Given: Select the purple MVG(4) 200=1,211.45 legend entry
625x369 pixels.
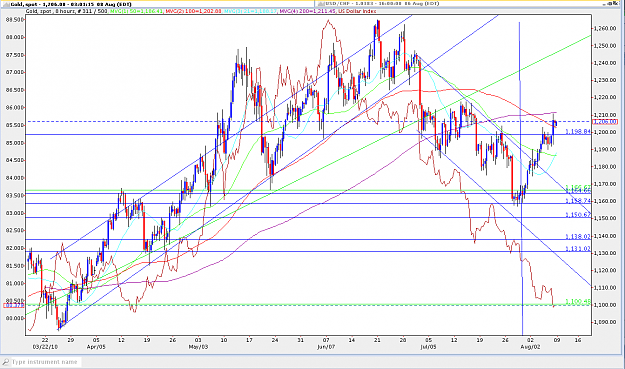Looking at the screenshot, I should click(x=308, y=11).
